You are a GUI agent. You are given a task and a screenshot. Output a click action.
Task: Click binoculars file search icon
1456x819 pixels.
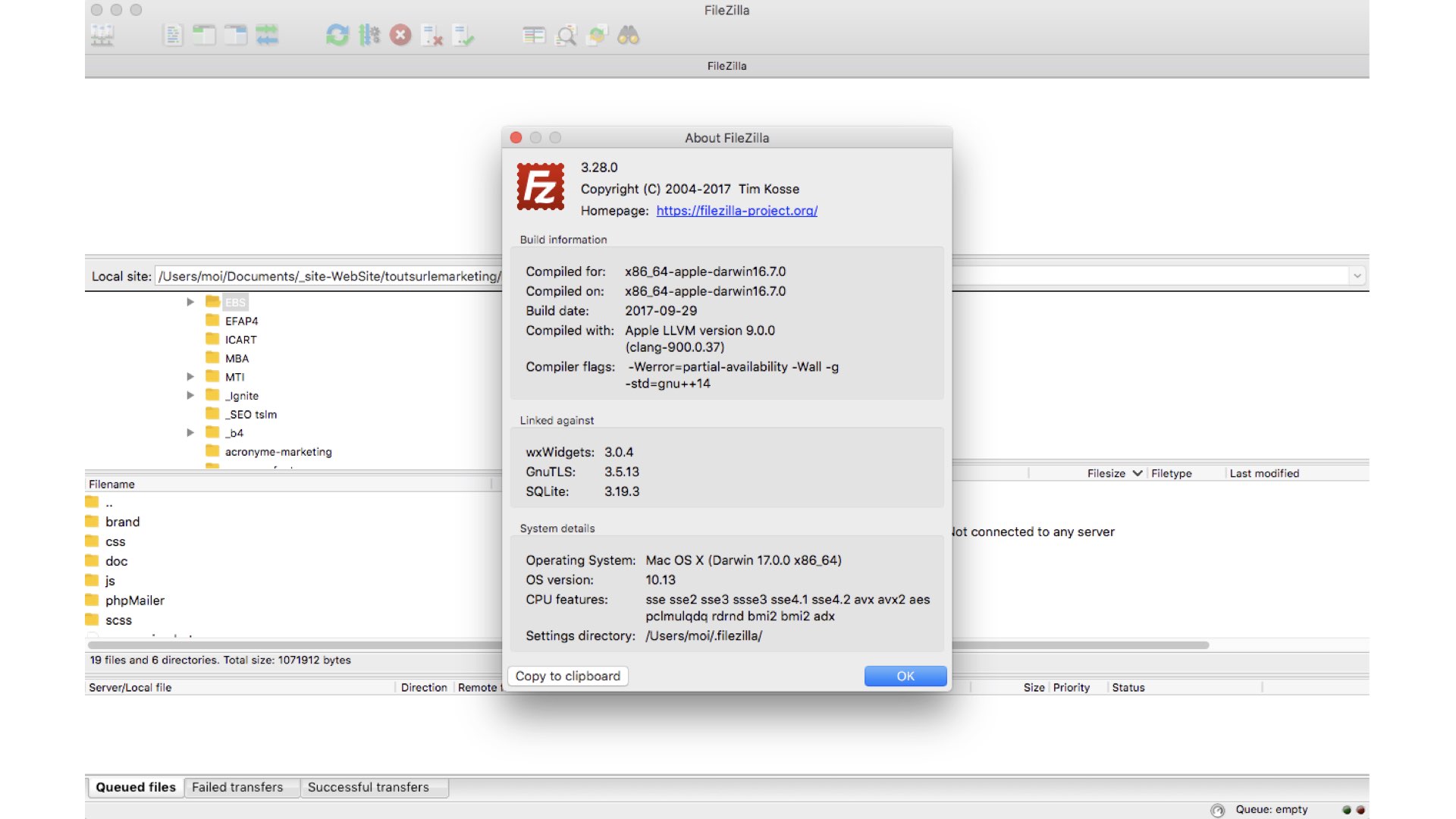click(x=628, y=35)
